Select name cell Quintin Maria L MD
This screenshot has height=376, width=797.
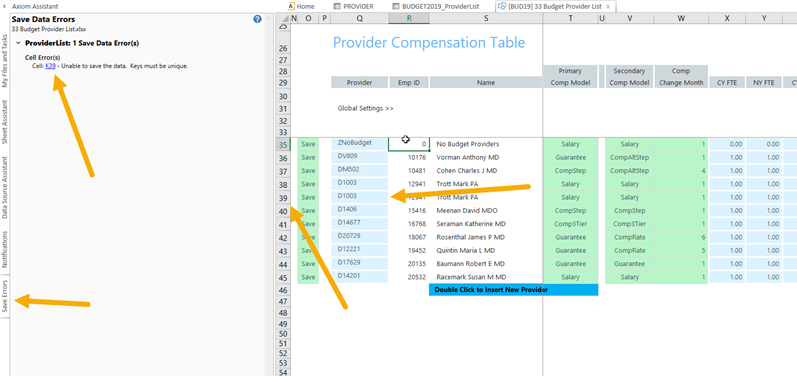486,250
